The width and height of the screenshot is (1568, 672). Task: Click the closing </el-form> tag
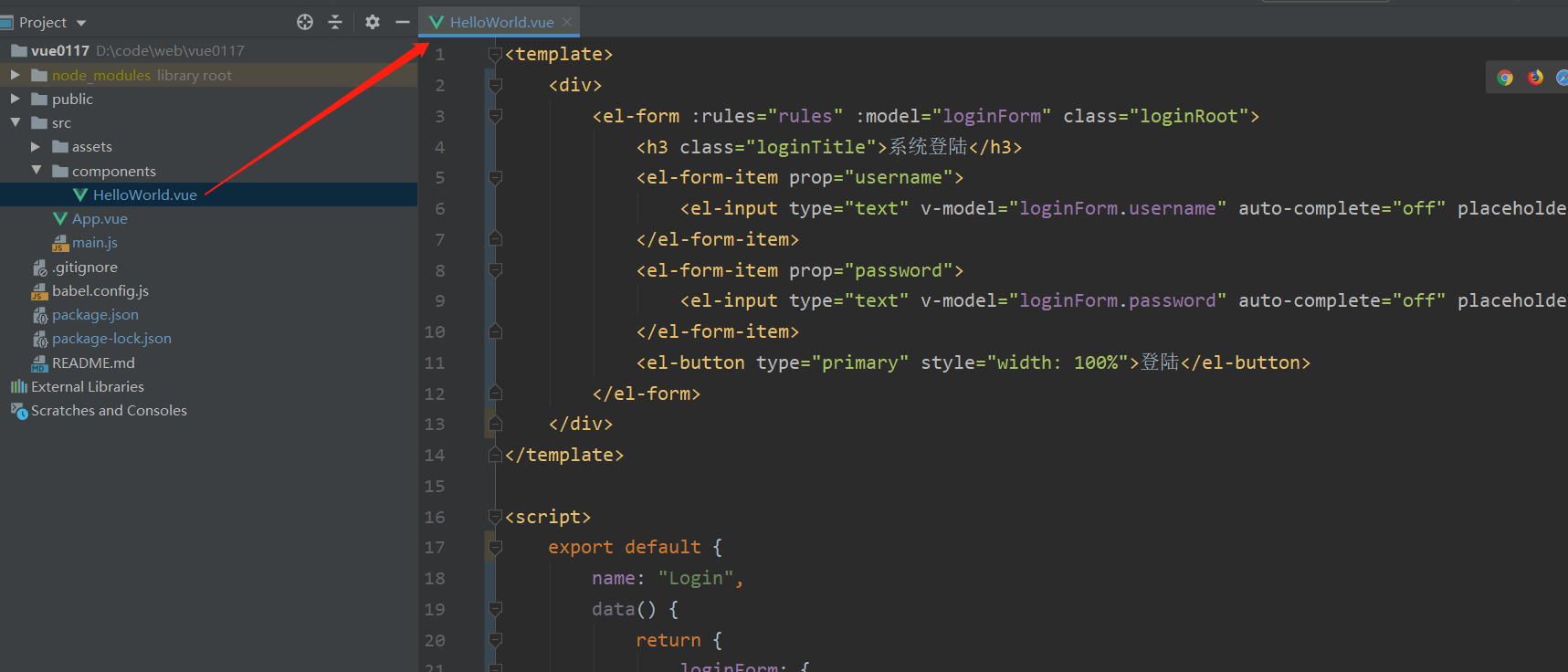coord(647,394)
